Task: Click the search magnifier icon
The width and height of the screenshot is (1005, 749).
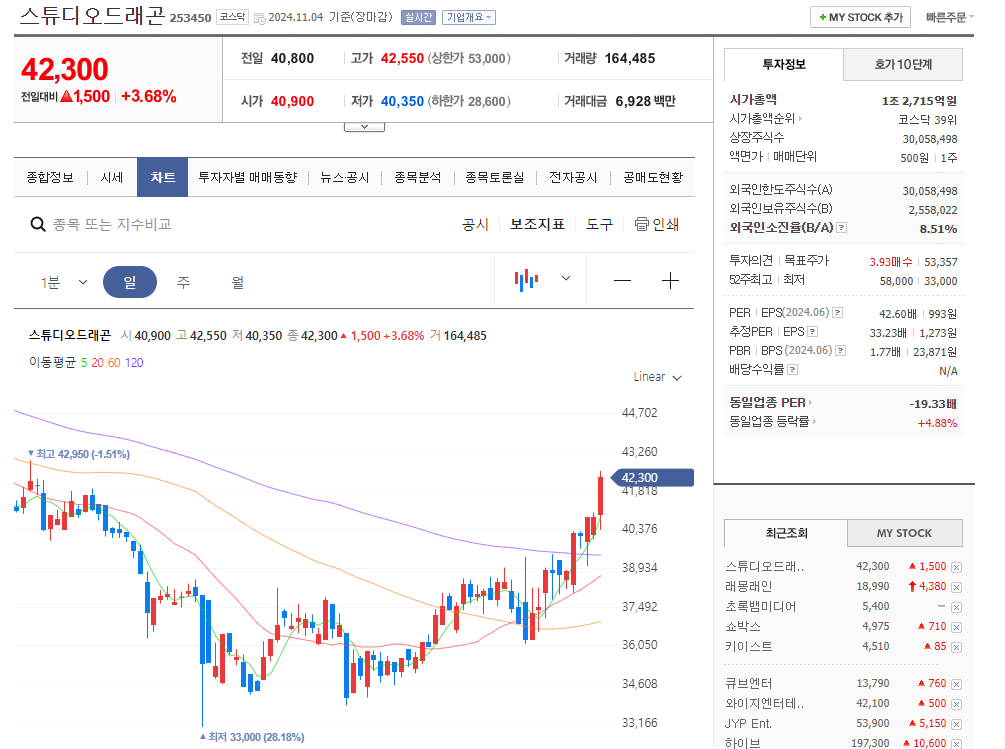Action: 38,224
